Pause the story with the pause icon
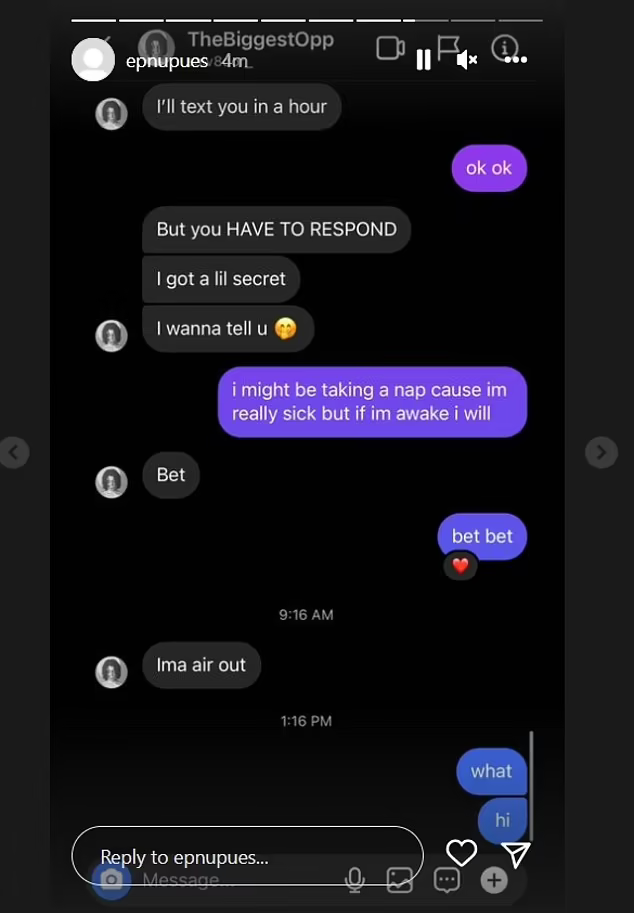The image size is (634, 913). click(x=423, y=59)
